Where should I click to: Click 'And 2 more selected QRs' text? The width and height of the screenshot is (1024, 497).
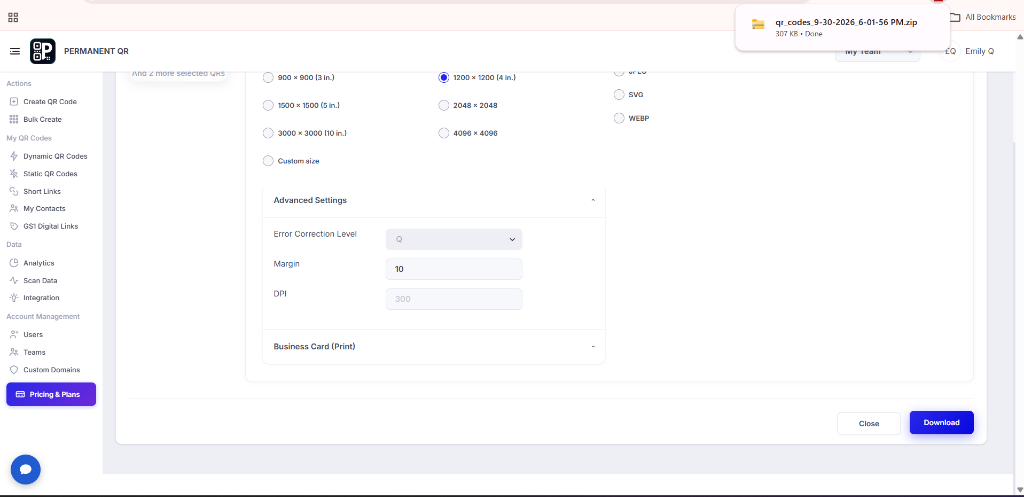[x=178, y=73]
